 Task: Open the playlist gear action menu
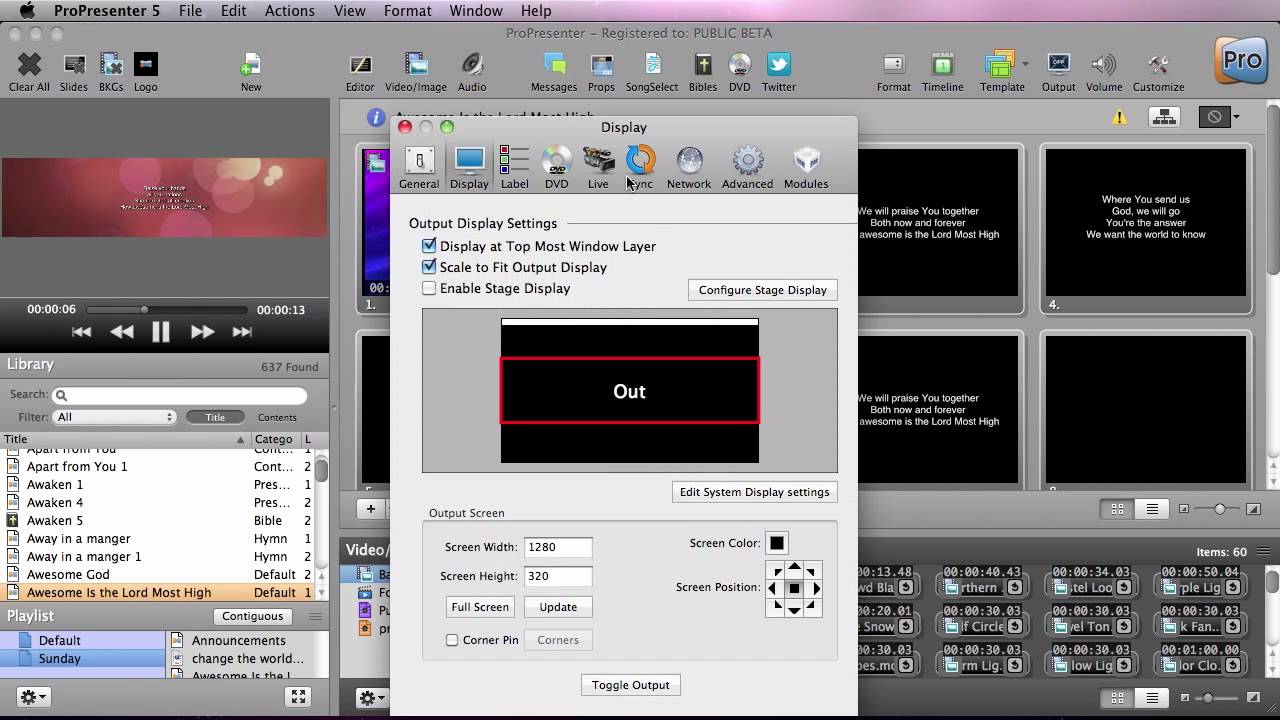(x=33, y=697)
